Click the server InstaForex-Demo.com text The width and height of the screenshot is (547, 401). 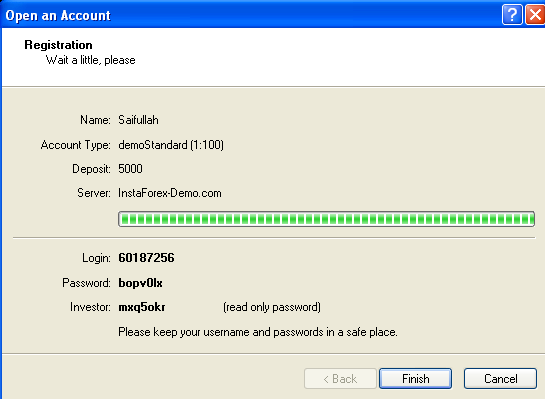pyautogui.click(x=170, y=193)
